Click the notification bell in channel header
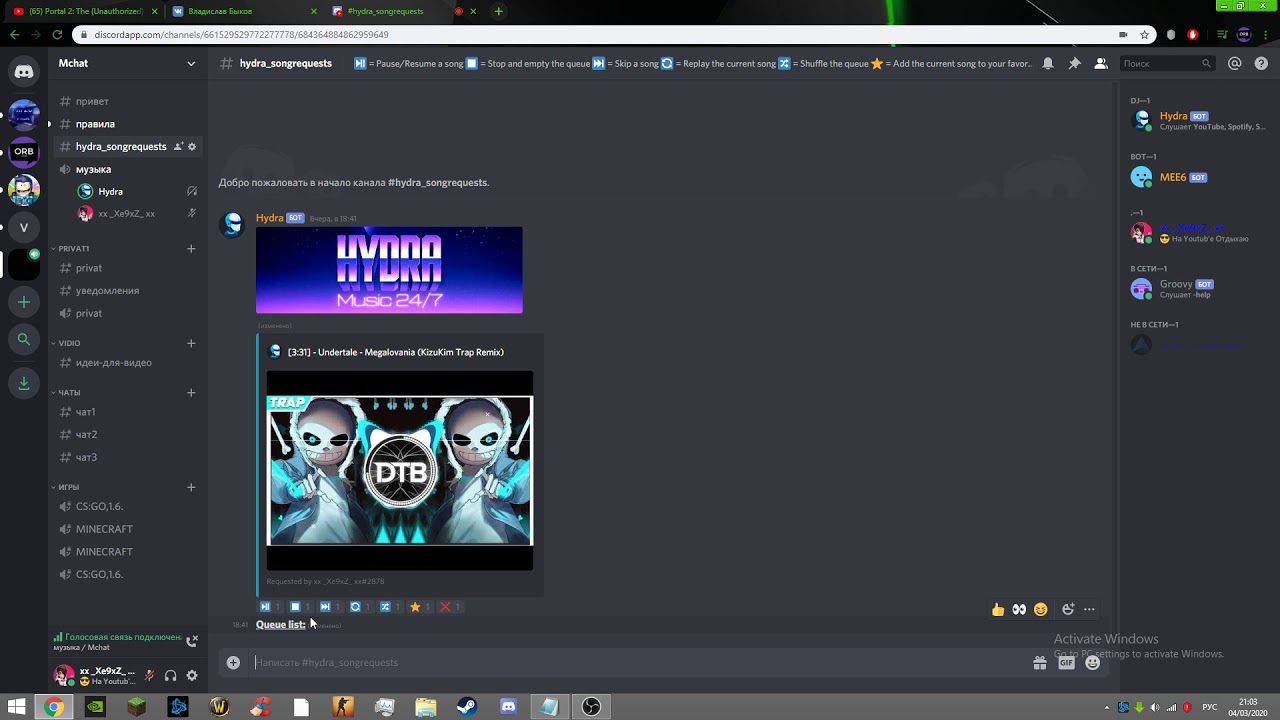Screen dimensions: 1280x720 coord(1048,63)
